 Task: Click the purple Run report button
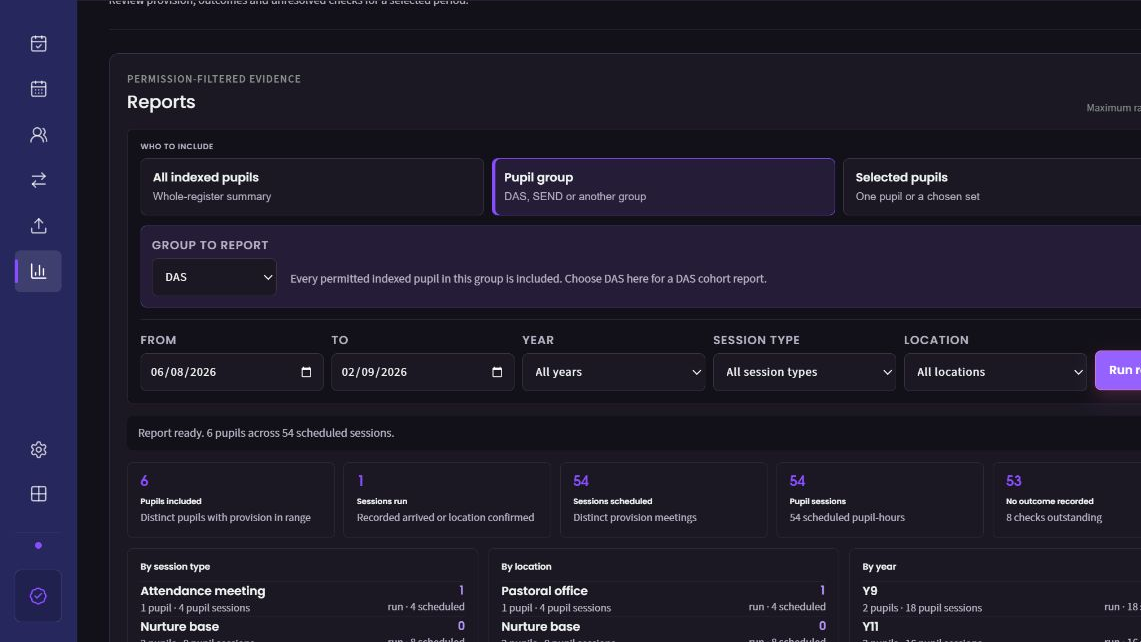1118,370
